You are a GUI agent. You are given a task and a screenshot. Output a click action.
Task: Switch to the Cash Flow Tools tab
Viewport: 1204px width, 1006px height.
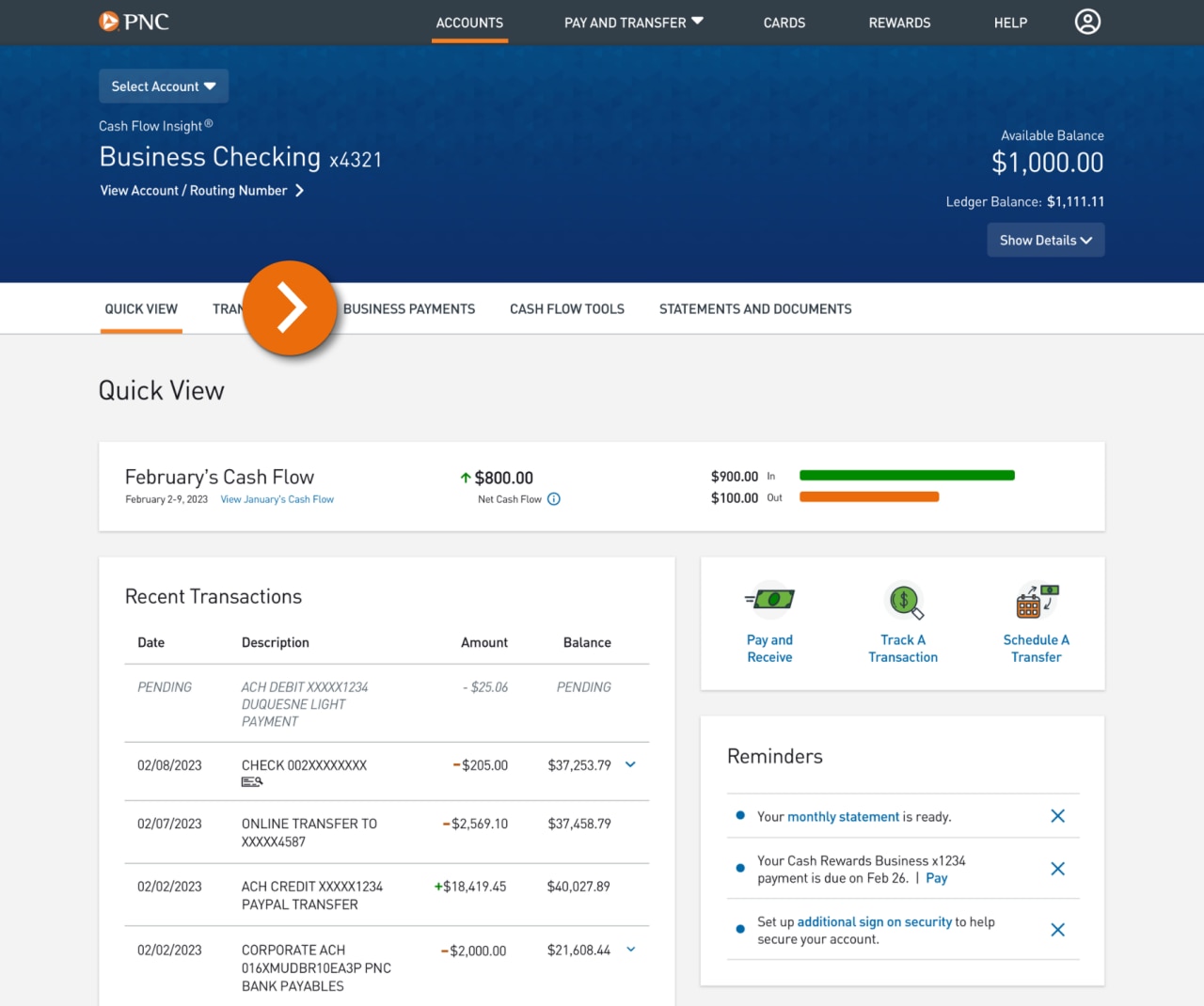[566, 308]
